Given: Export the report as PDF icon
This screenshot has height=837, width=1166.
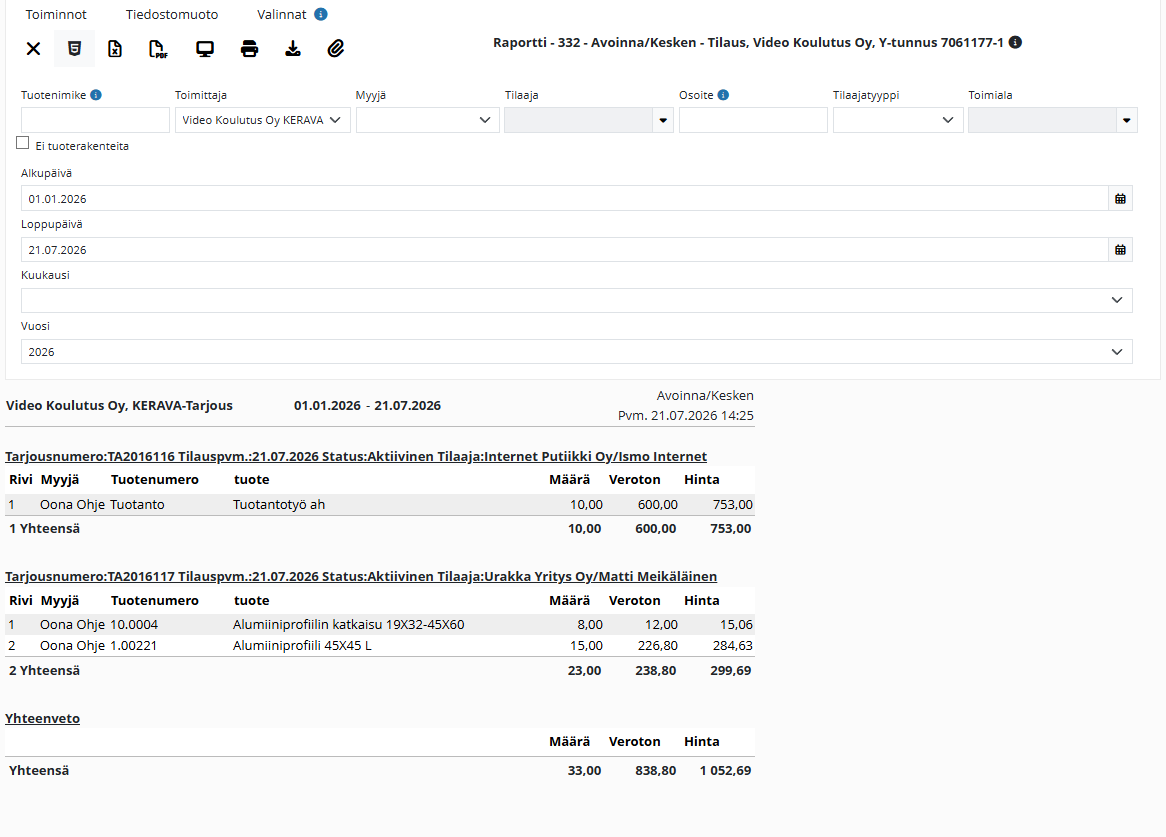Looking at the screenshot, I should [x=158, y=49].
